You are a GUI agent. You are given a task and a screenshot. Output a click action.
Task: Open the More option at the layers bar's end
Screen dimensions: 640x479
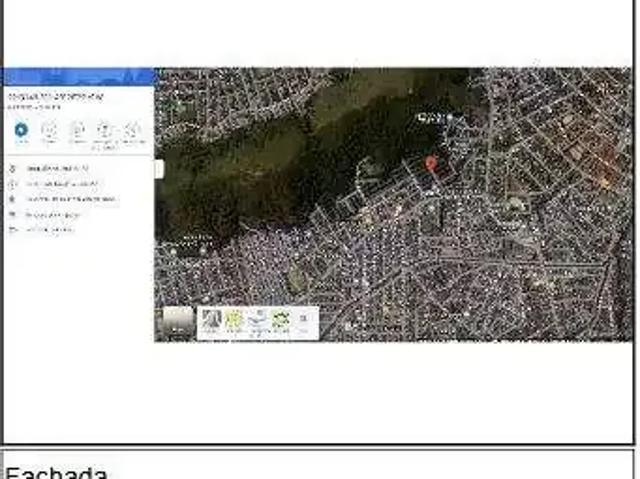click(x=304, y=320)
